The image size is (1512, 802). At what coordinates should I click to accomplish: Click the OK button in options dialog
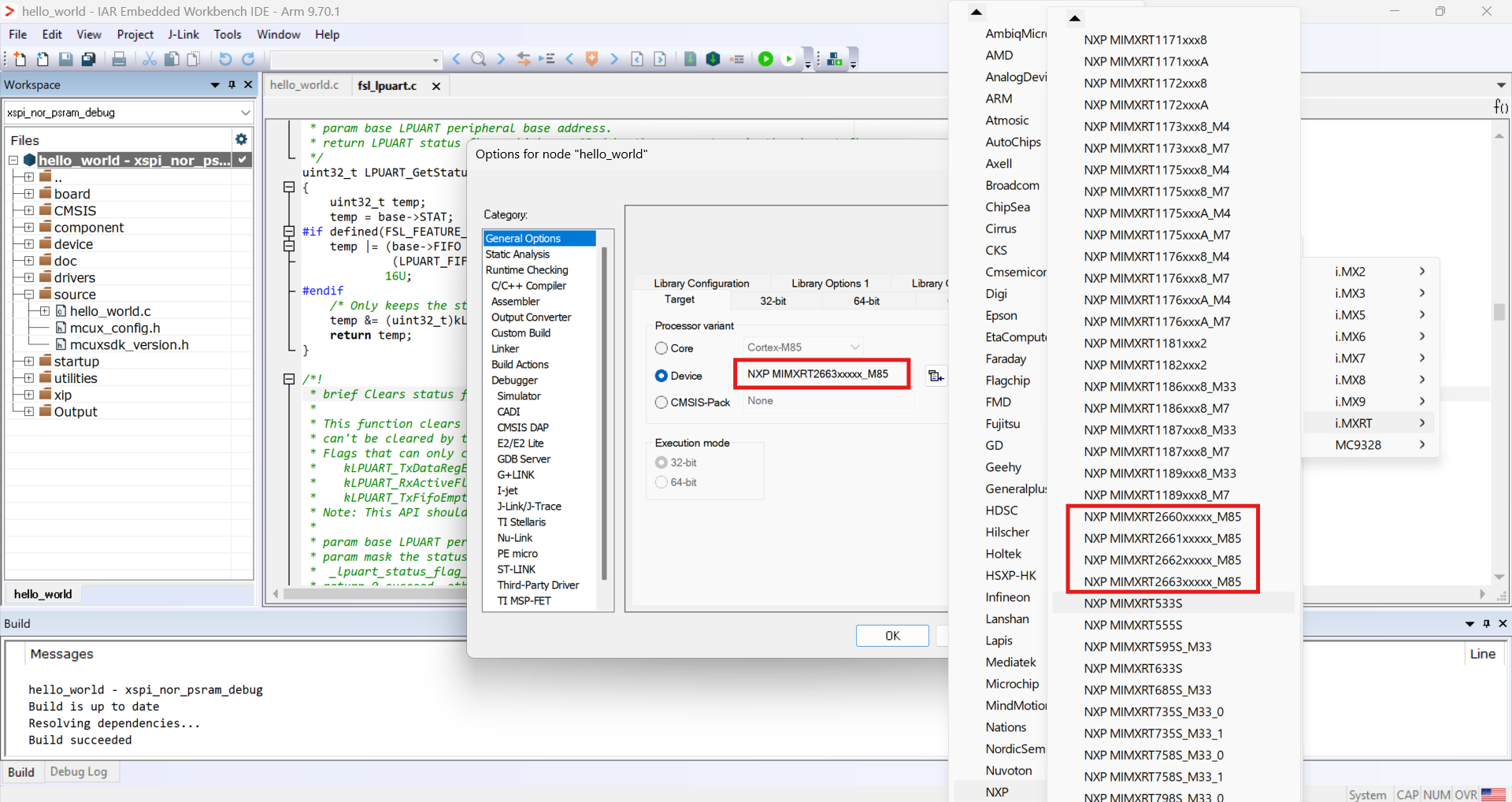click(x=892, y=636)
